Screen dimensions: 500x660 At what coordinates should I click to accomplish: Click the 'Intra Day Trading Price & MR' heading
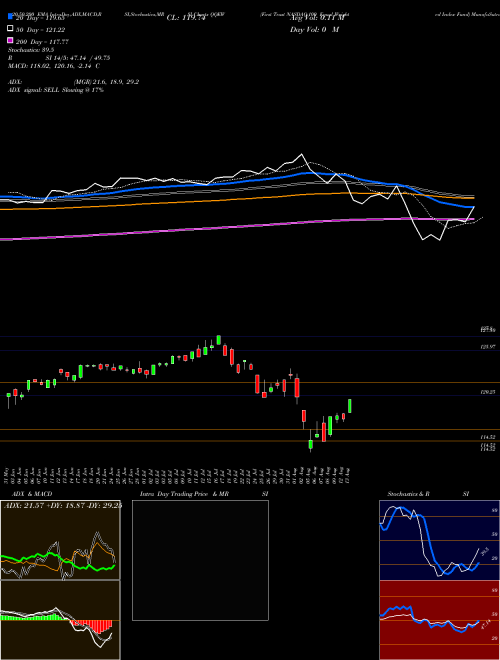click(184, 494)
